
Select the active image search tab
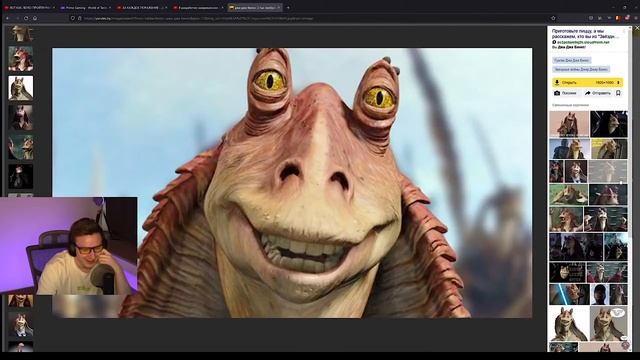[x=254, y=7]
